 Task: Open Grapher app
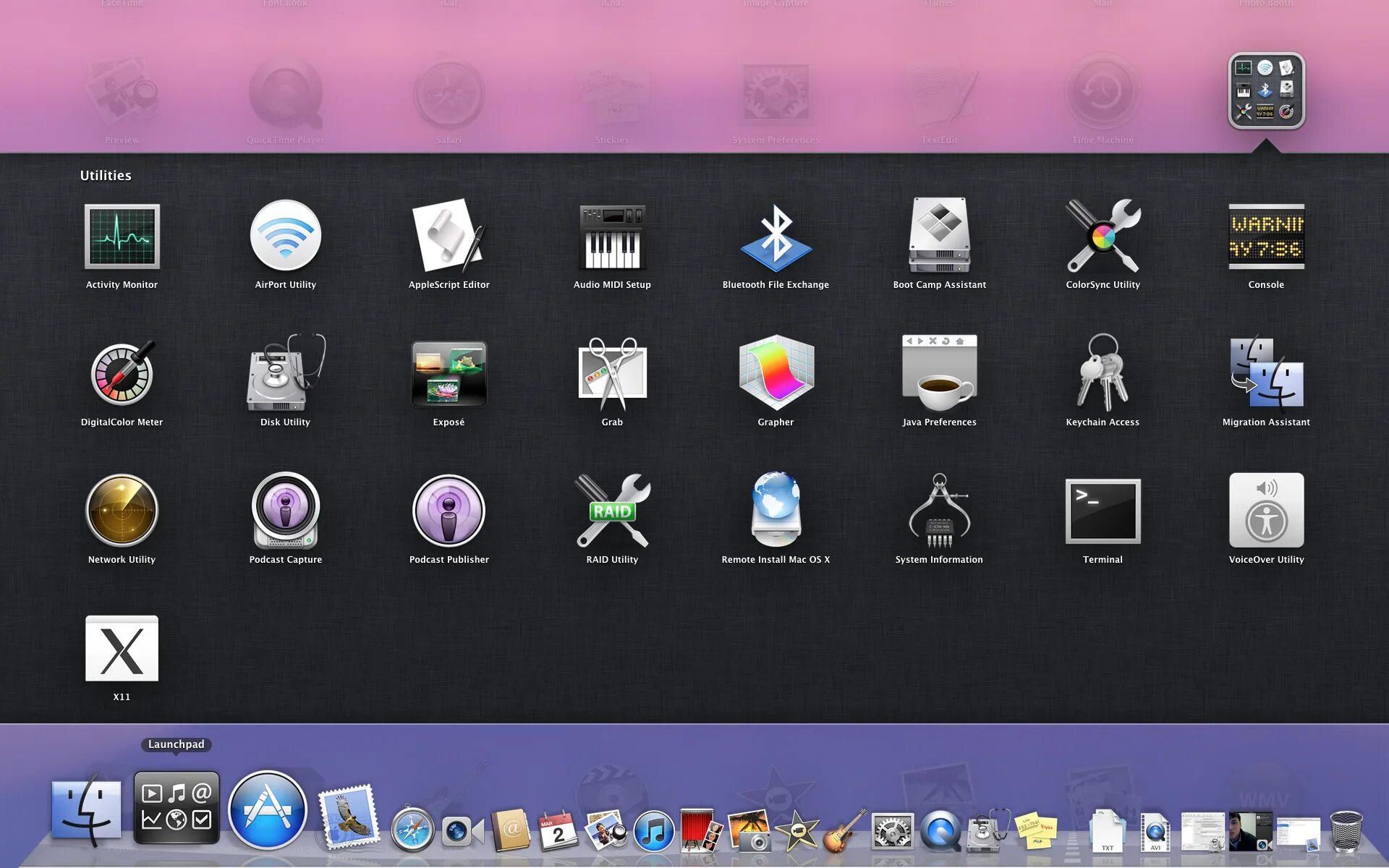[x=776, y=374]
